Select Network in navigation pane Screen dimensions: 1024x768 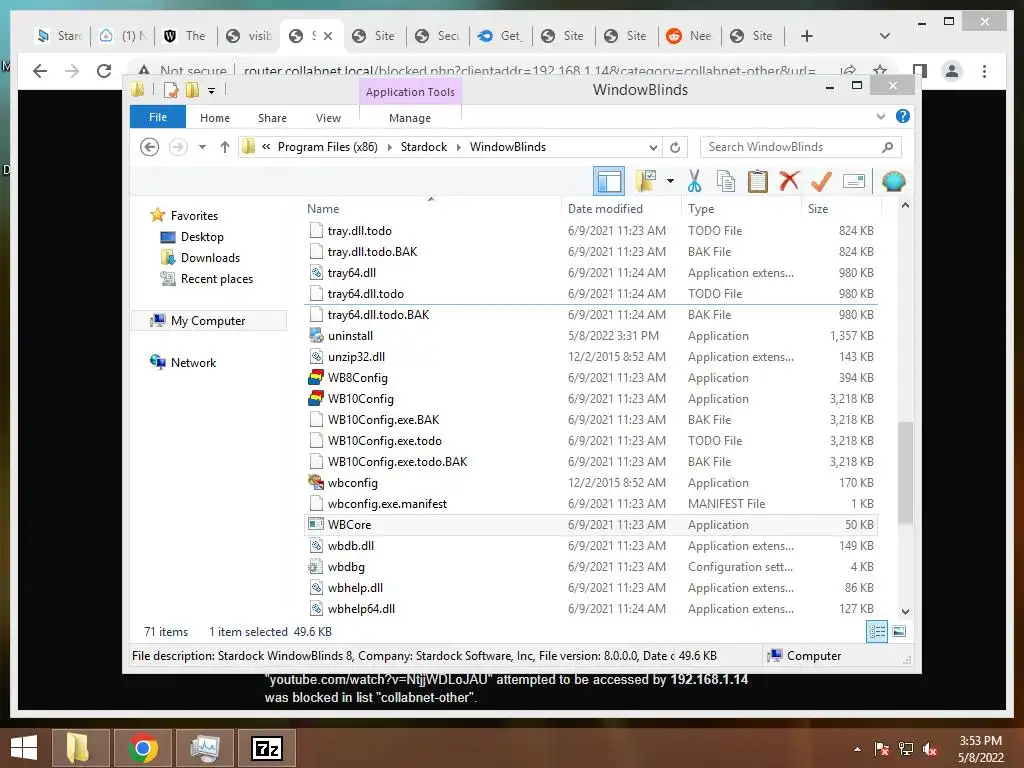[193, 362]
